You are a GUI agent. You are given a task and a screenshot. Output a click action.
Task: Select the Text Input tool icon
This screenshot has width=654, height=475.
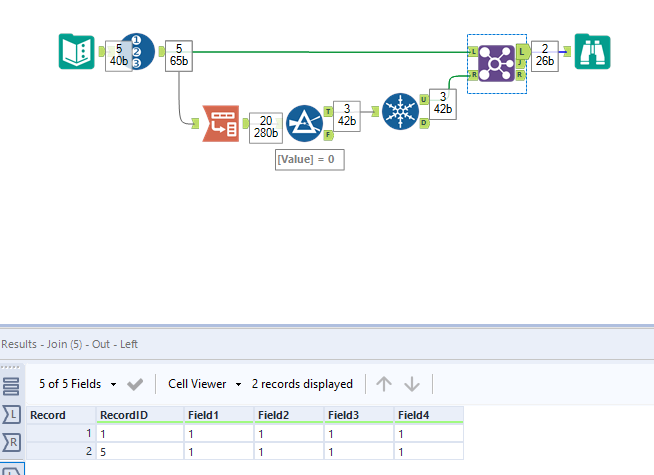pos(77,51)
